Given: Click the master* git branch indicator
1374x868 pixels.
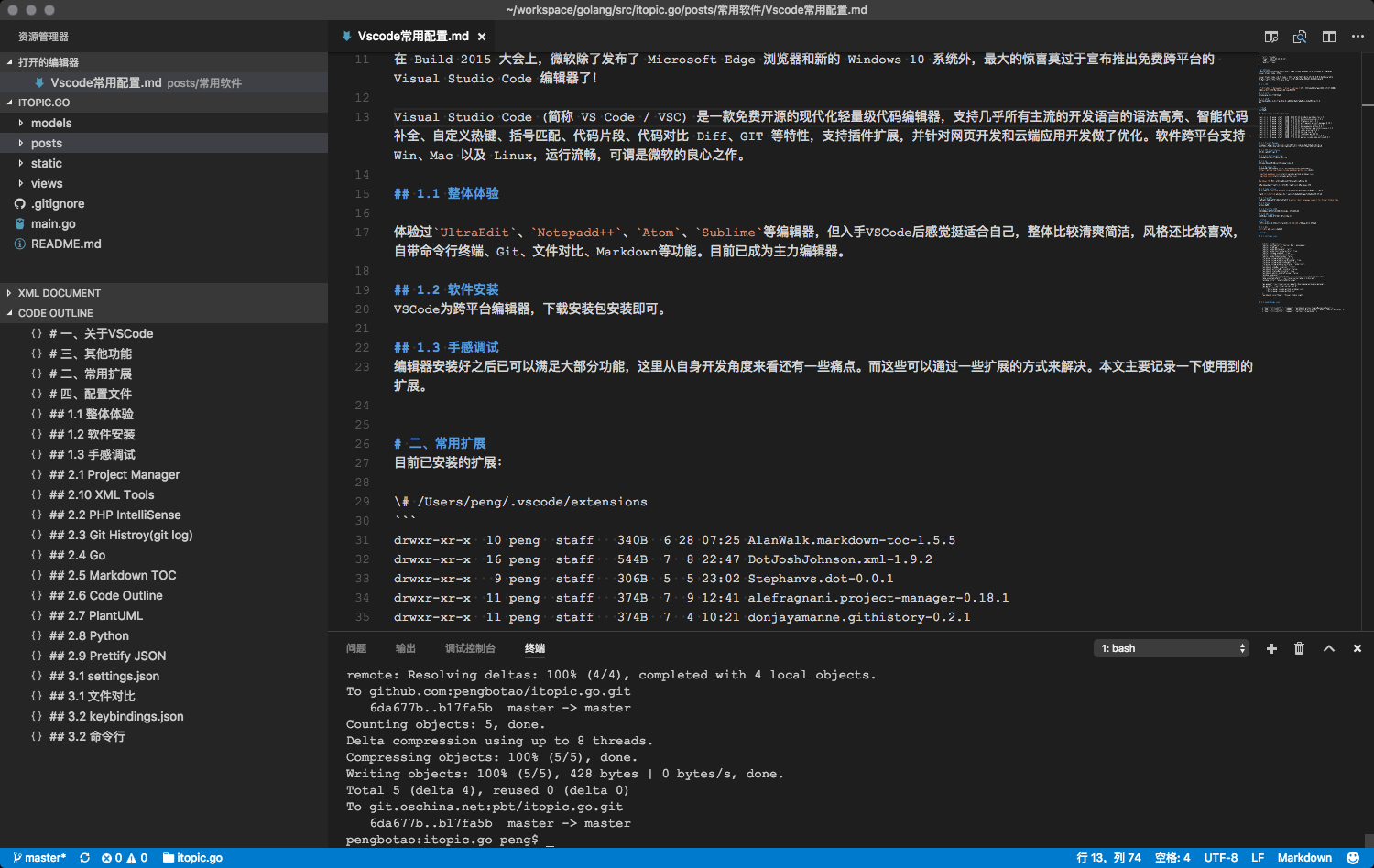Looking at the screenshot, I should (x=39, y=858).
